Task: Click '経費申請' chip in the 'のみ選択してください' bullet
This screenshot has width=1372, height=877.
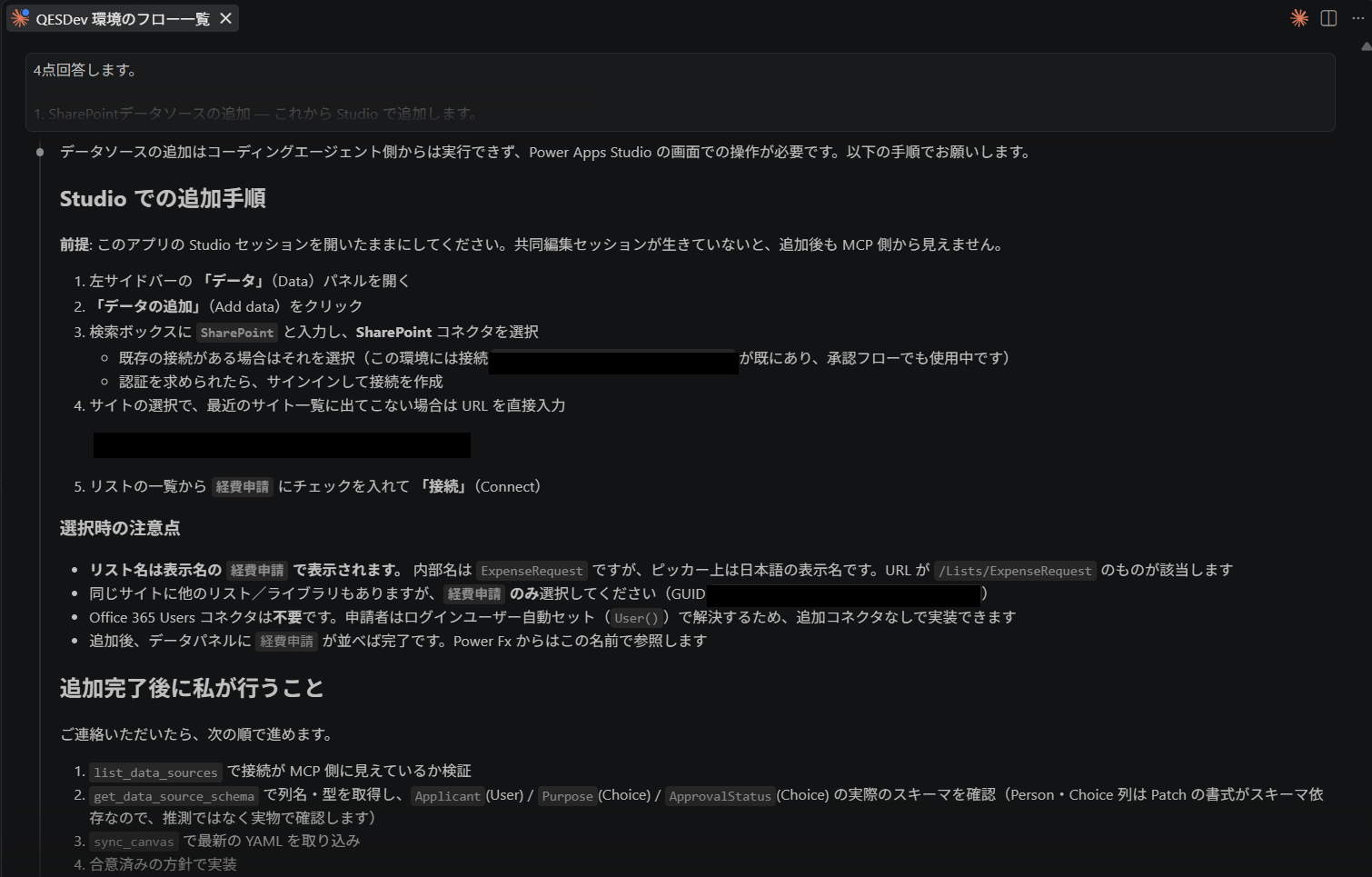Action: [474, 594]
